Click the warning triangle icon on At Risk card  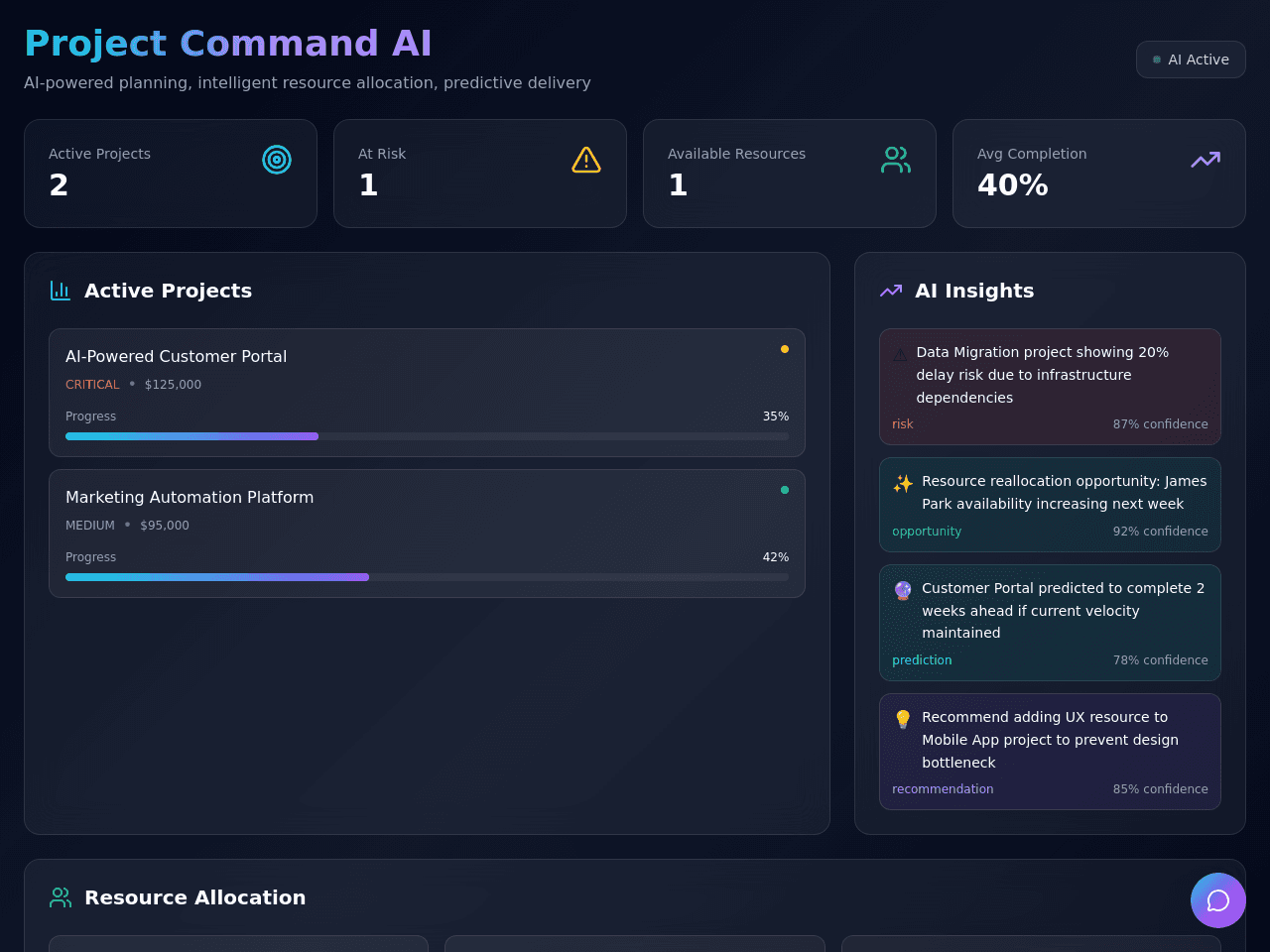586,160
